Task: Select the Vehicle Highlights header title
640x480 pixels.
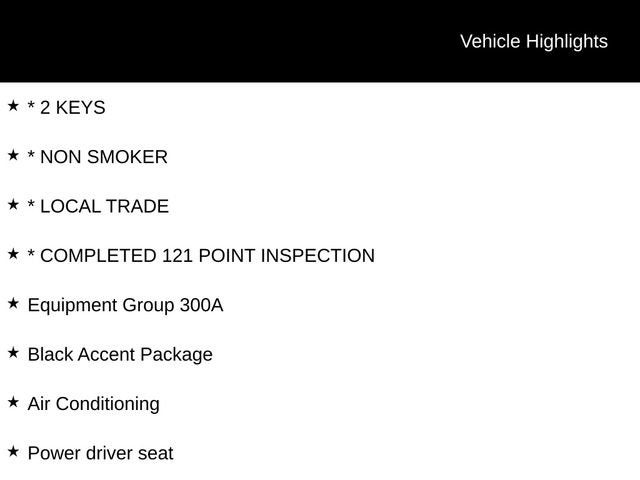Action: coord(534,42)
